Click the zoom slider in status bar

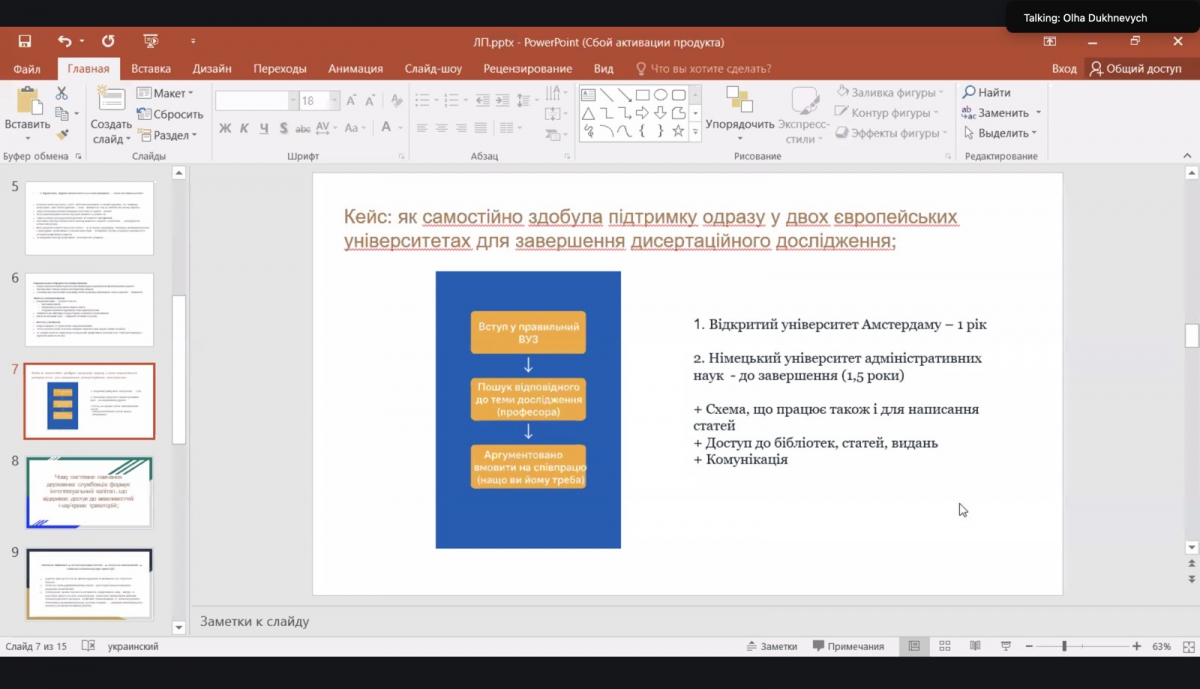[1064, 647]
